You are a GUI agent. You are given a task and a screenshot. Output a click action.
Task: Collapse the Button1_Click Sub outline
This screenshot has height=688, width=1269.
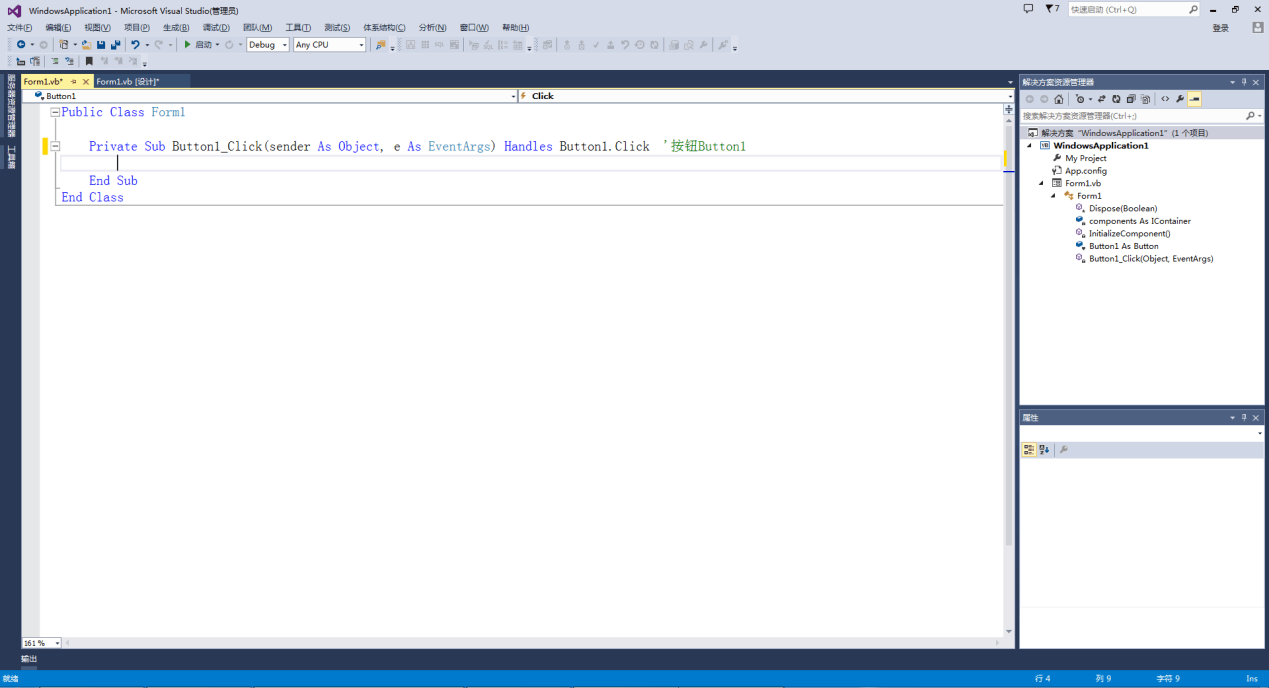pyautogui.click(x=55, y=146)
